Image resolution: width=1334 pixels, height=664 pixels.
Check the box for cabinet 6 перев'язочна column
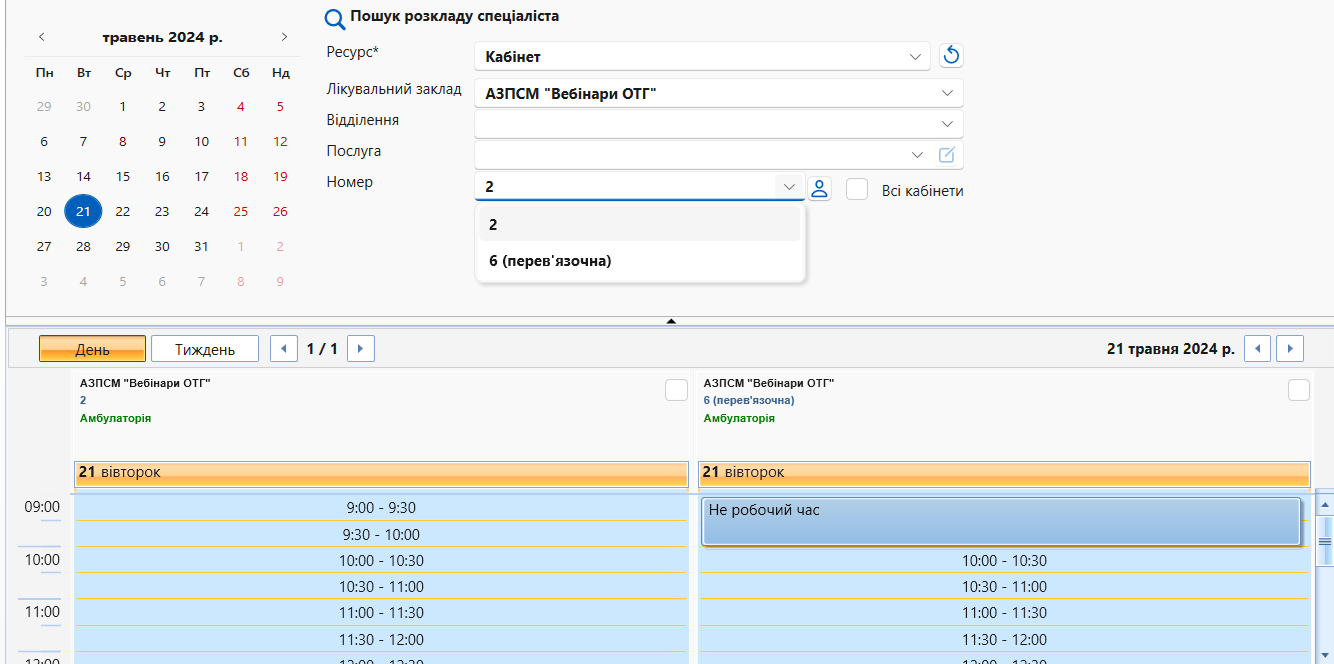1299,390
